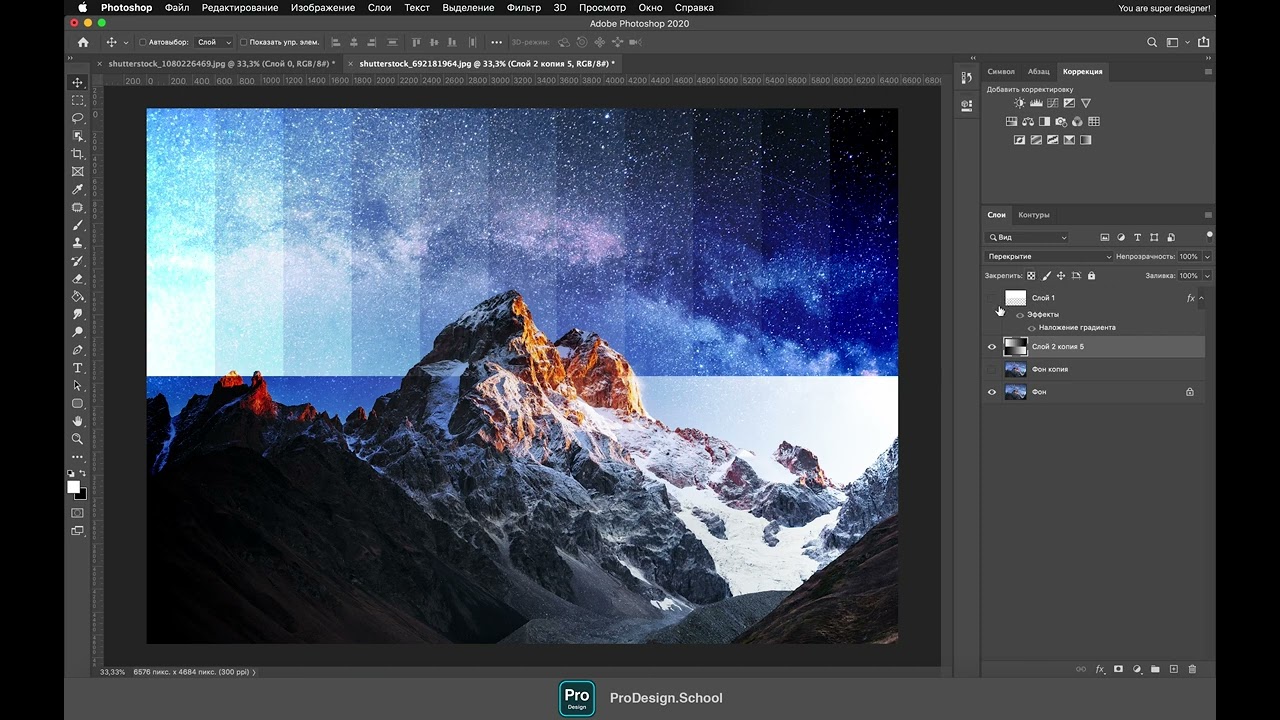
Task: Open the Фильтр menu
Action: pos(524,8)
